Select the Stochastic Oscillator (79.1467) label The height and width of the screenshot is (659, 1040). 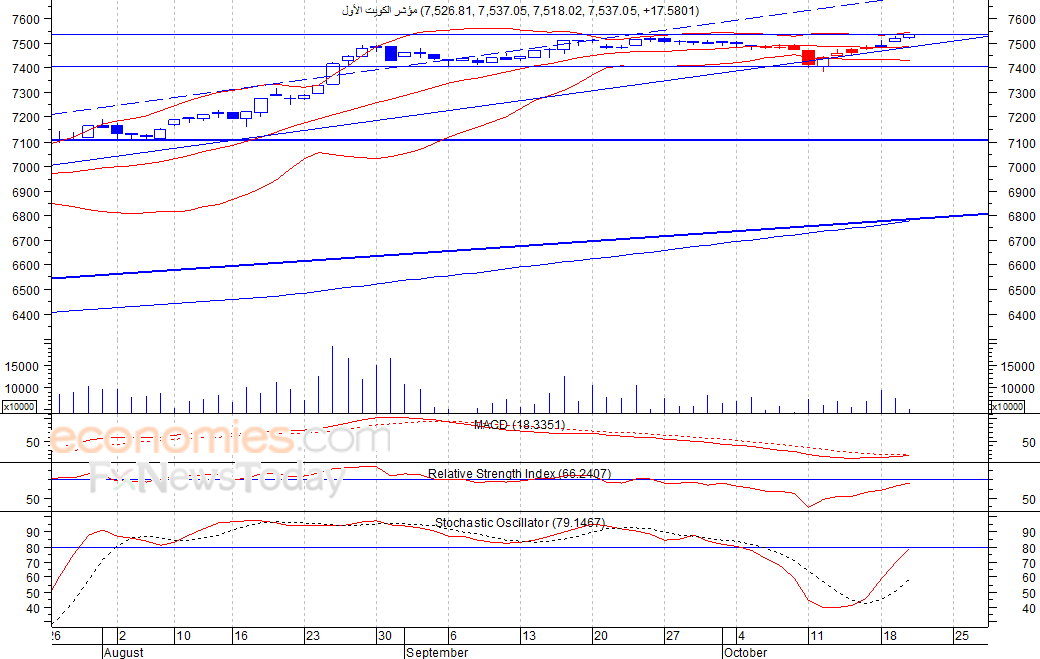(520, 522)
